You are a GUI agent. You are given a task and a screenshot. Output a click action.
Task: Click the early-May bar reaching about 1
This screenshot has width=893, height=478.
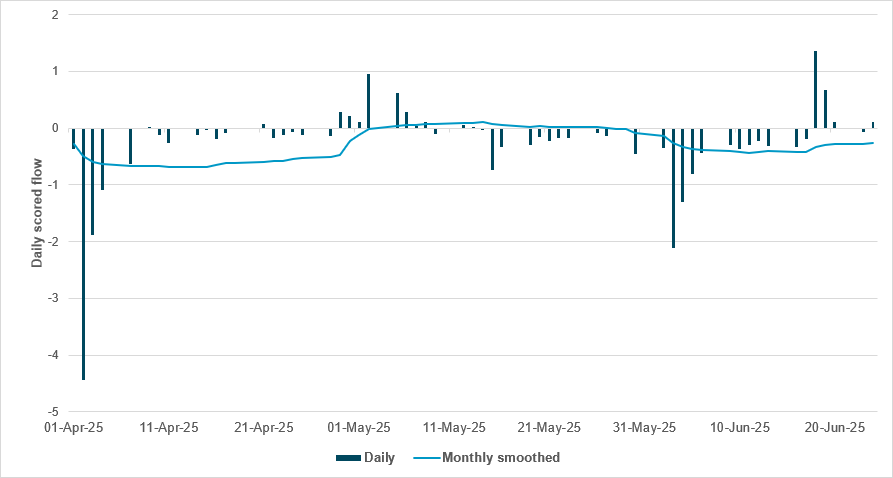368,101
